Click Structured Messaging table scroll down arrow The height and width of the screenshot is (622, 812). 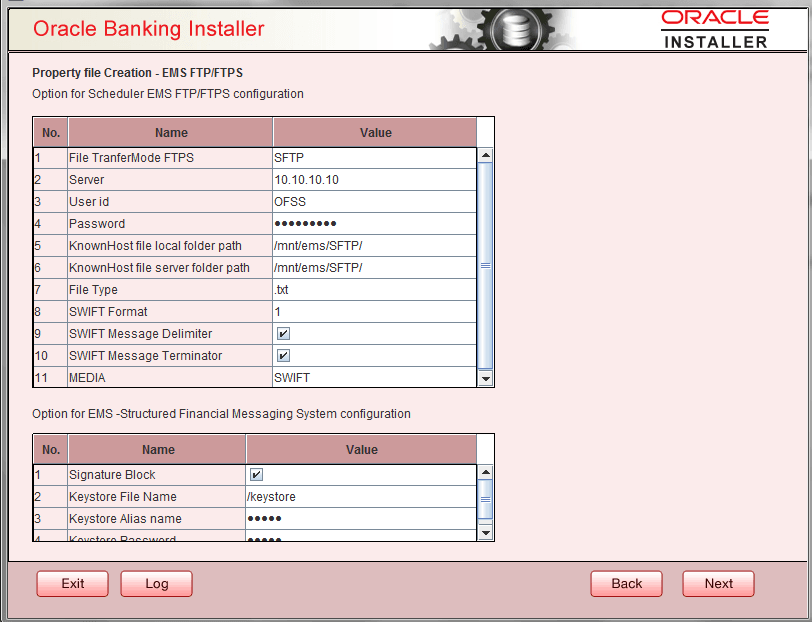pyautogui.click(x=485, y=533)
